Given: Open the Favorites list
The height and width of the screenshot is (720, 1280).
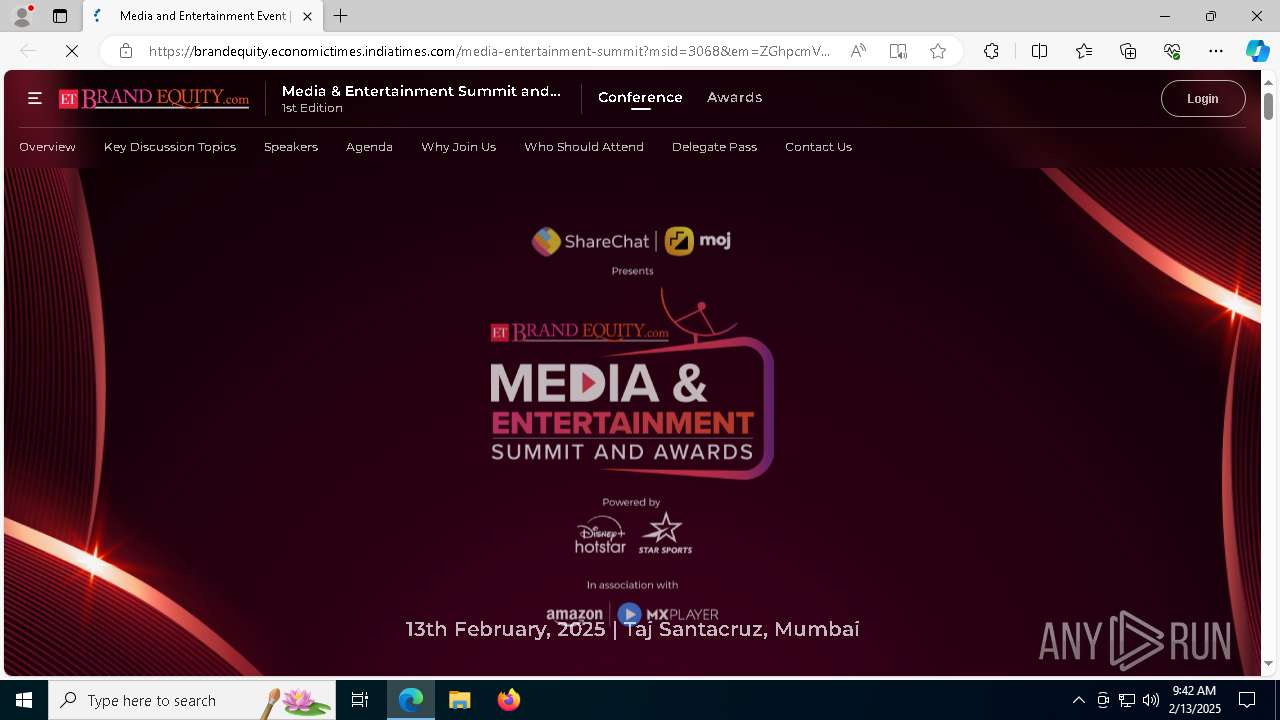Looking at the screenshot, I should [x=1084, y=51].
